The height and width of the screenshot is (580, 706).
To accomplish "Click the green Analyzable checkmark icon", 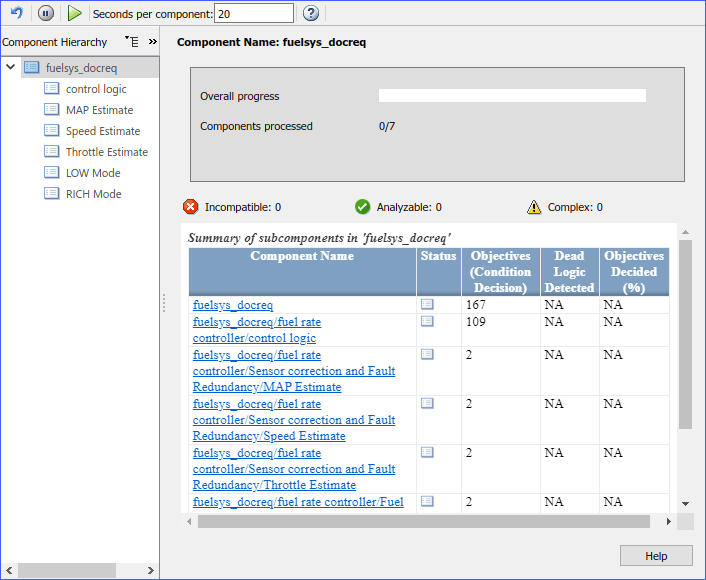I will pos(362,207).
